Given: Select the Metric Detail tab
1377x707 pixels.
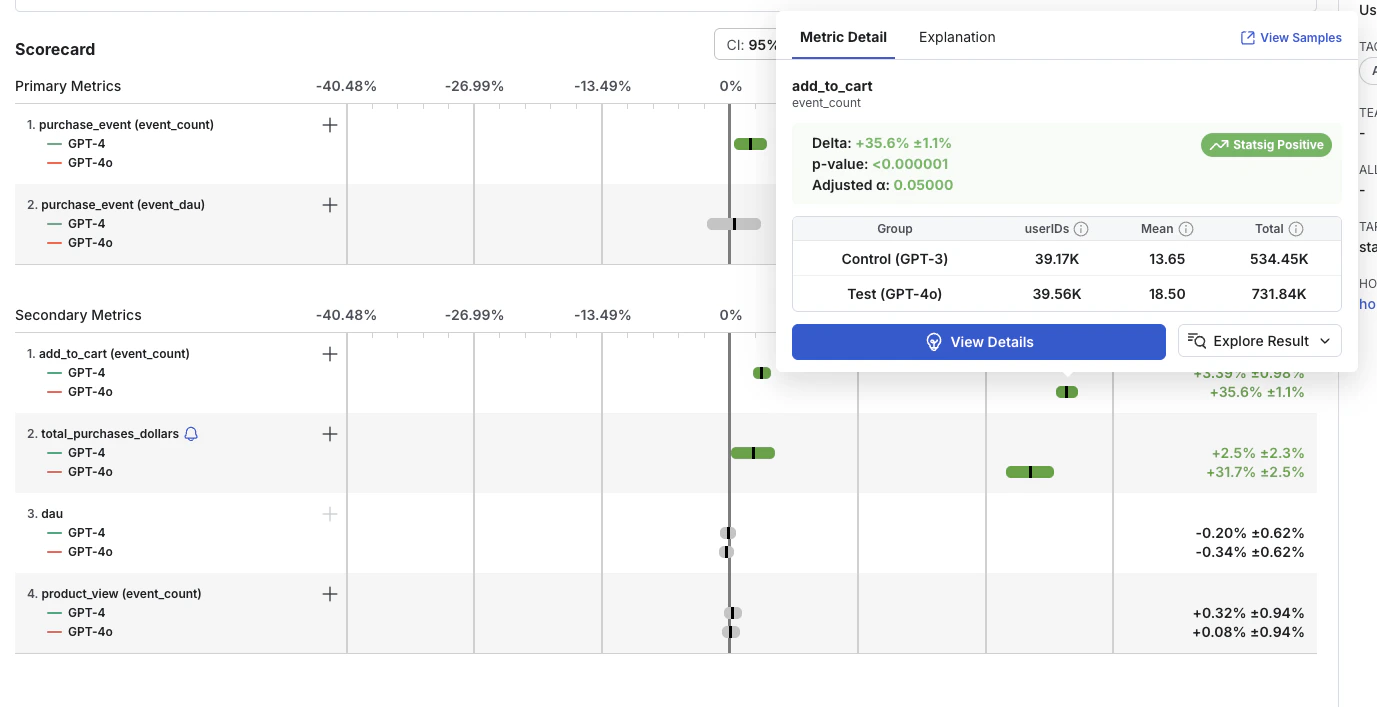Looking at the screenshot, I should 843,37.
